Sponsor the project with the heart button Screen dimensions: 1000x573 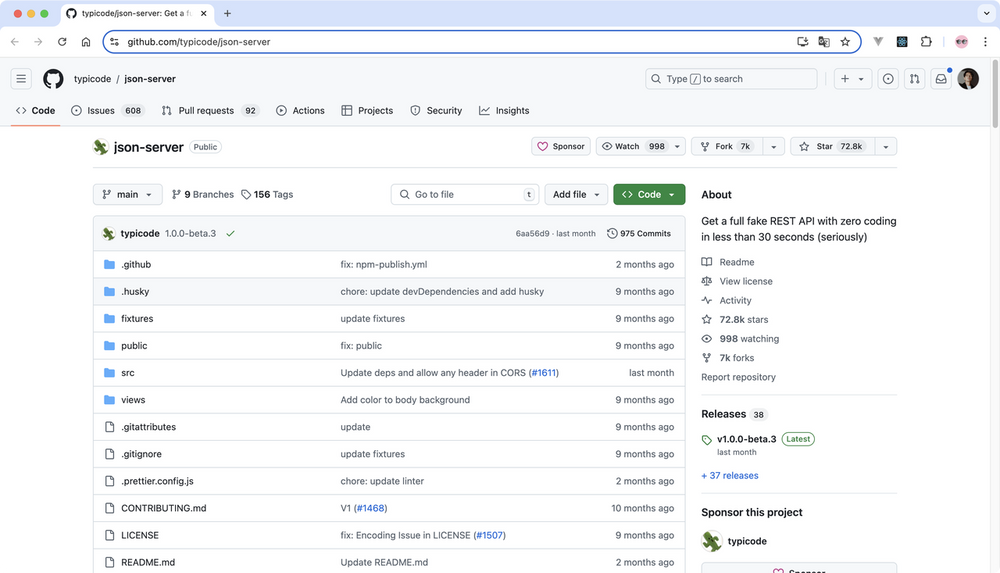[x=561, y=146]
